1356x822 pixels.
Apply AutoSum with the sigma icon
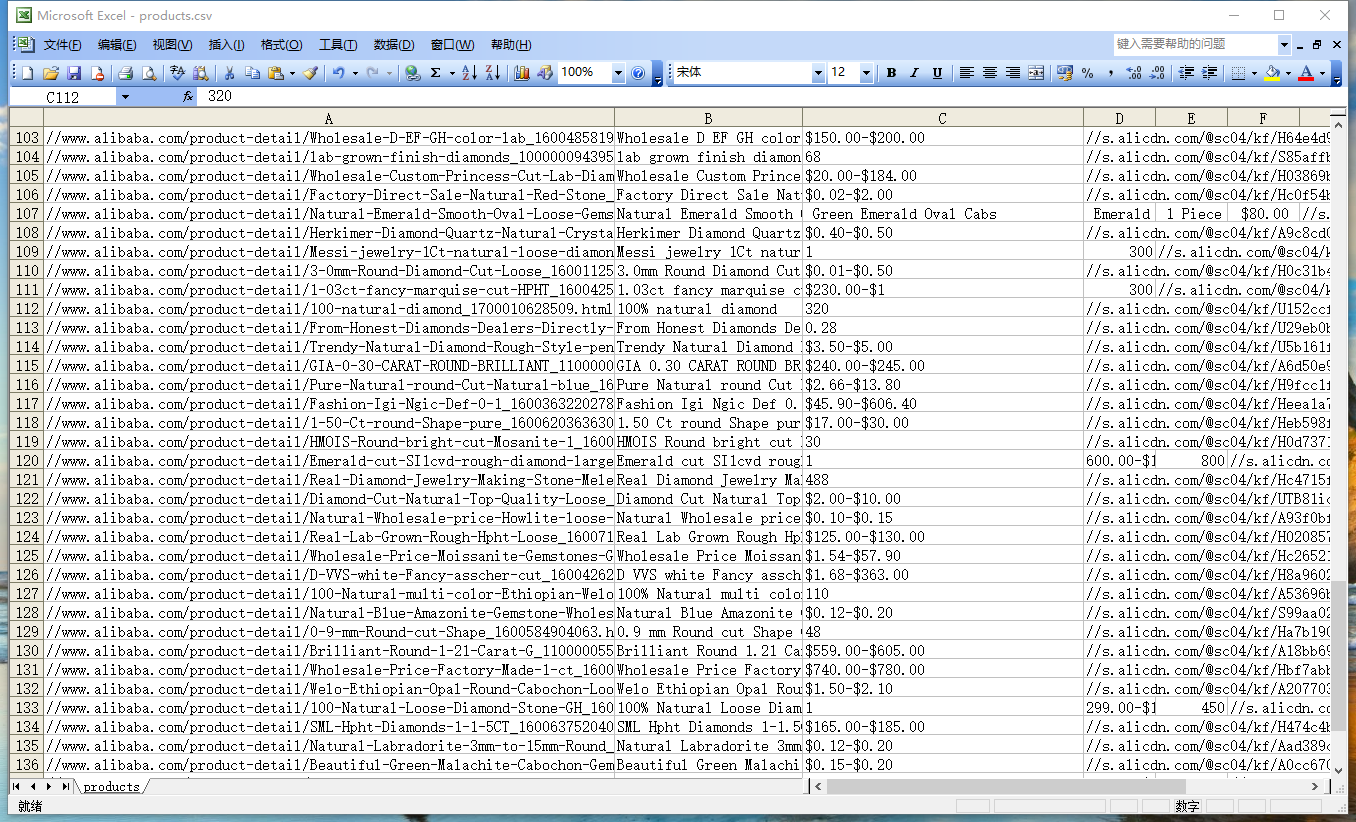point(436,73)
